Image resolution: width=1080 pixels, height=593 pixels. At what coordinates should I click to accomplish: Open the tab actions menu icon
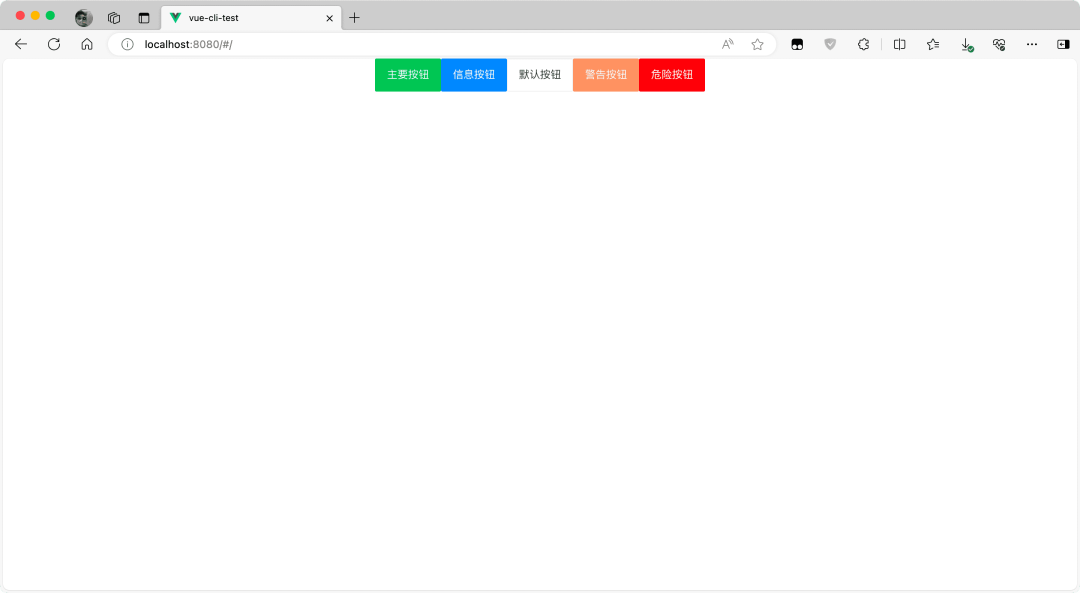(x=144, y=18)
